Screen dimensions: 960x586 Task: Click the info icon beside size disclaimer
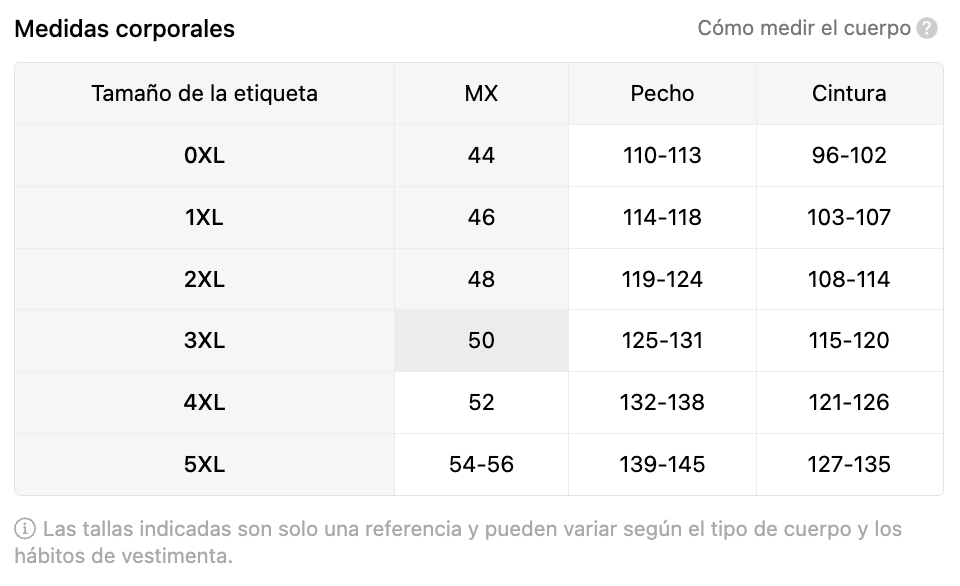point(24,528)
